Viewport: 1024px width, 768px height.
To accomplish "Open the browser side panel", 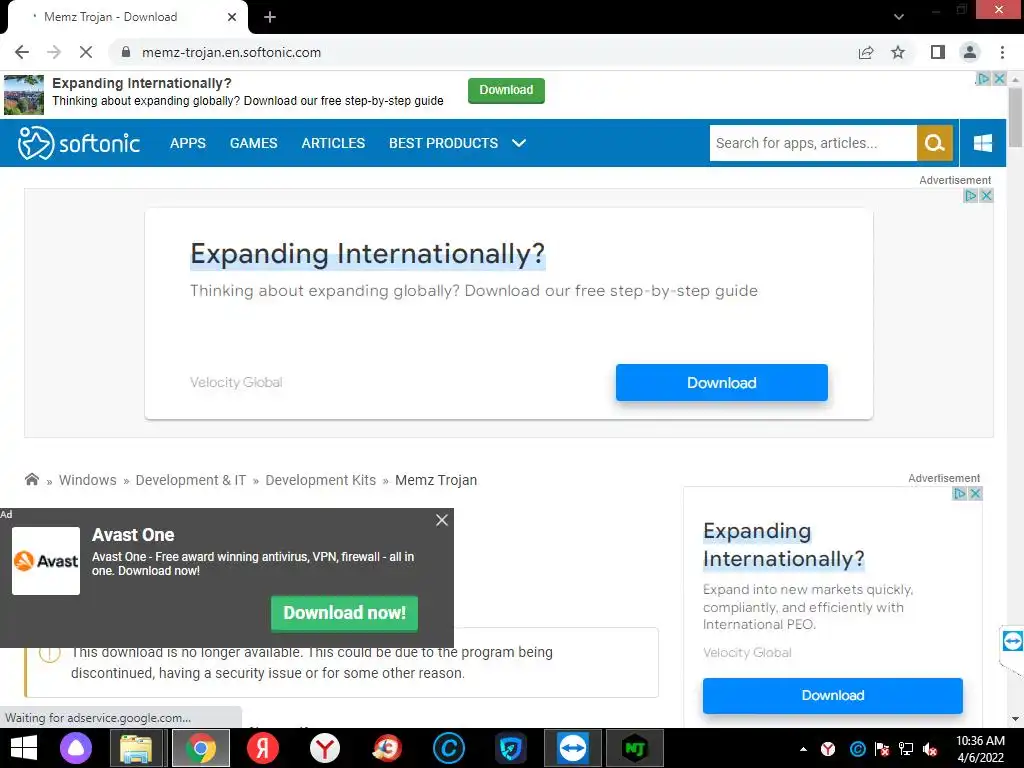I will (x=938, y=52).
